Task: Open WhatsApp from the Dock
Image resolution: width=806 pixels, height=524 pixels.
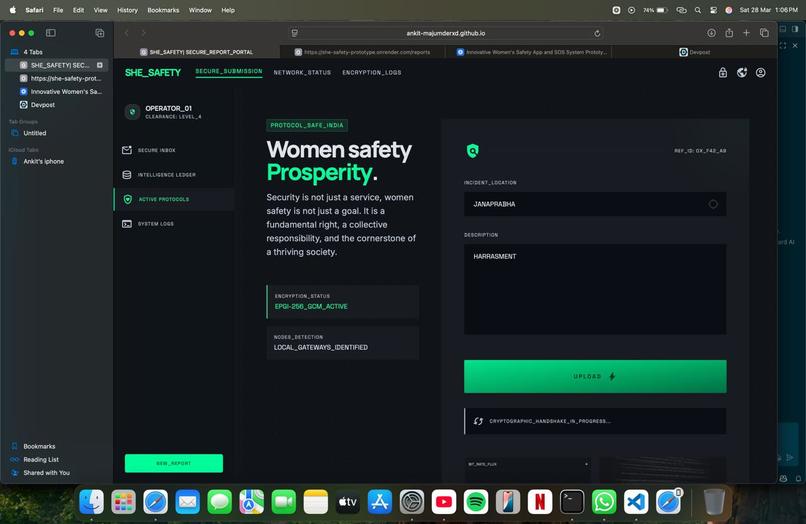Action: click(x=604, y=501)
